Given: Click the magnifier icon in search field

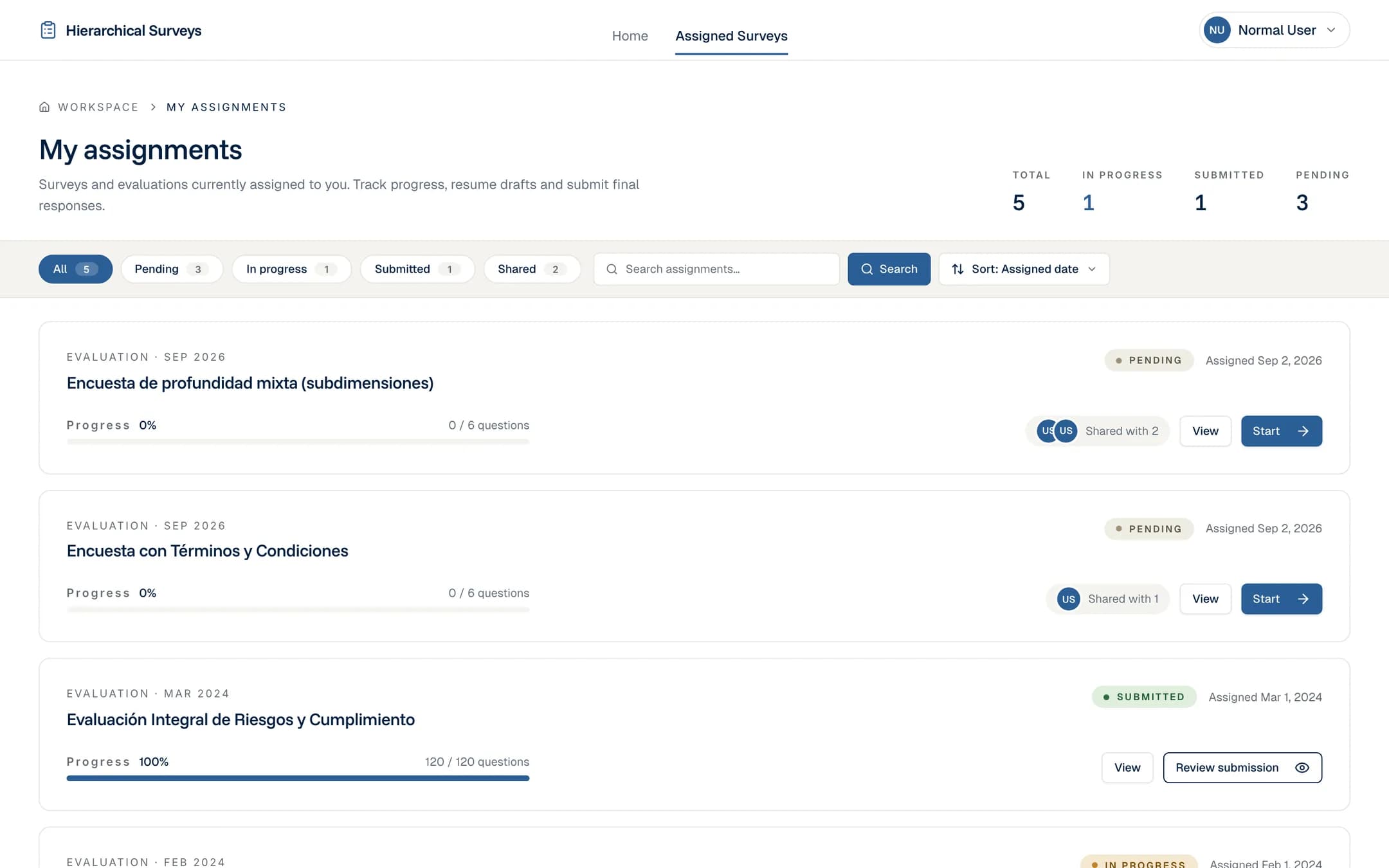Looking at the screenshot, I should [612, 269].
